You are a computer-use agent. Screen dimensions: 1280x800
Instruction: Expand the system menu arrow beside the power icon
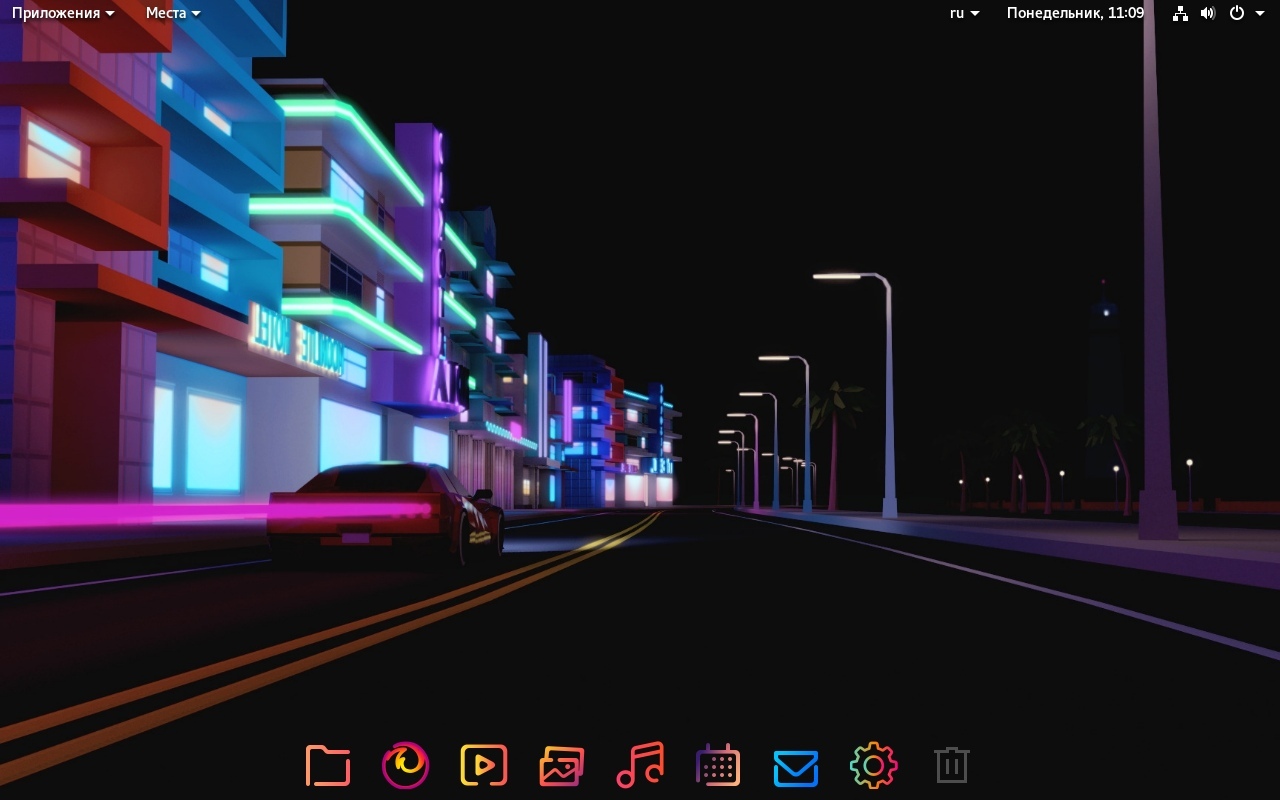[1260, 13]
